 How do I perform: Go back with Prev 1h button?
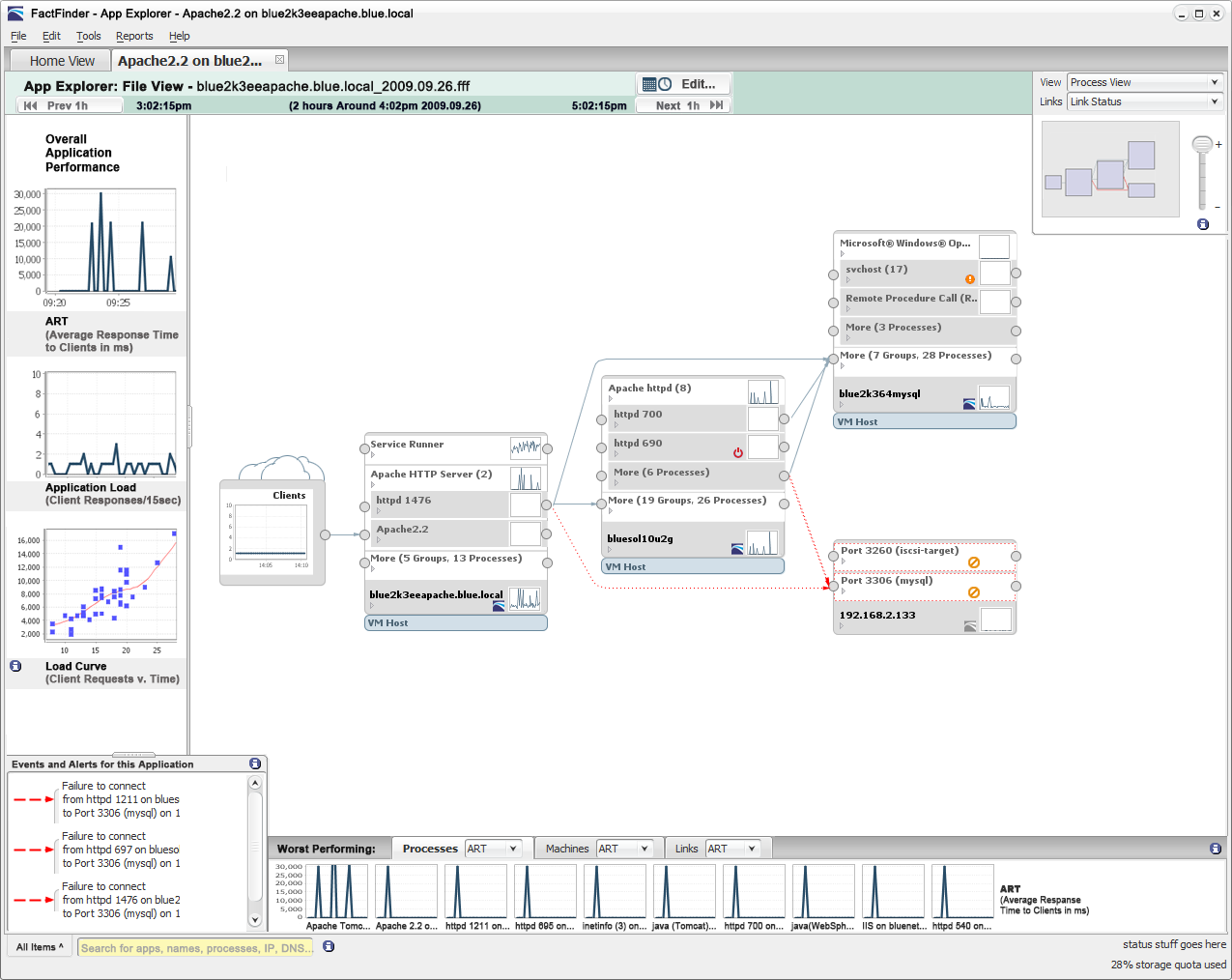70,105
